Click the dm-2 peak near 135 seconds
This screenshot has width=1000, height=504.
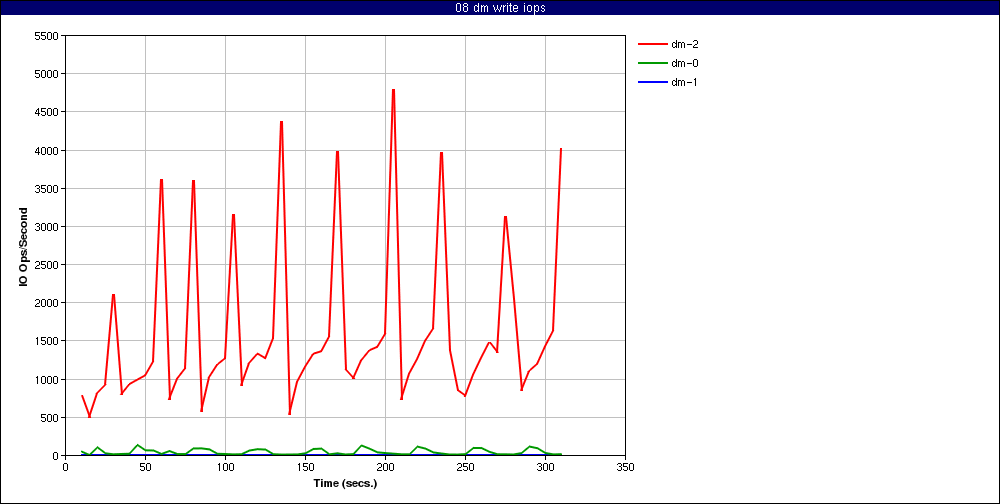[x=281, y=122]
